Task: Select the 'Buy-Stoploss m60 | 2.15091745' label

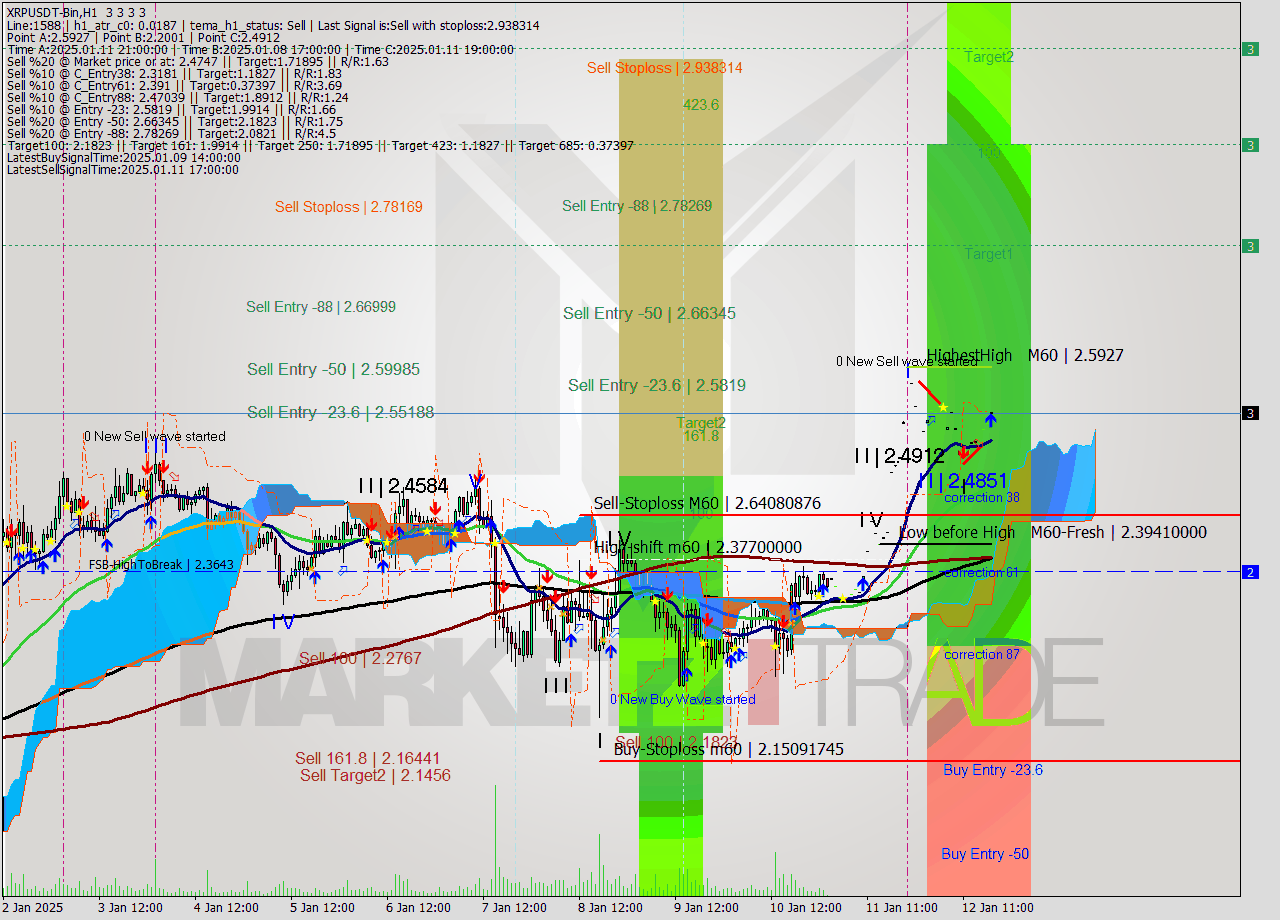Action: point(729,749)
